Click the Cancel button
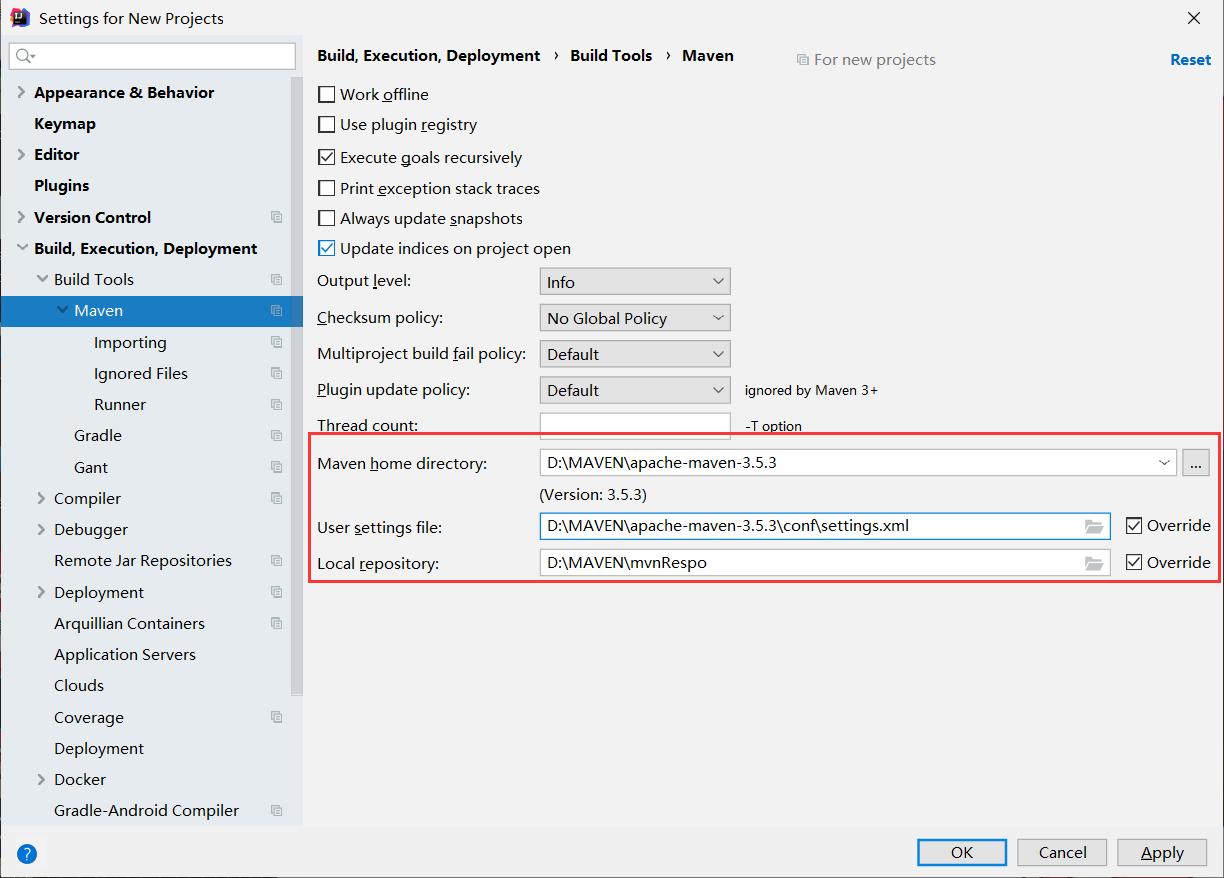Screen dimensions: 1224x878 click(1062, 852)
